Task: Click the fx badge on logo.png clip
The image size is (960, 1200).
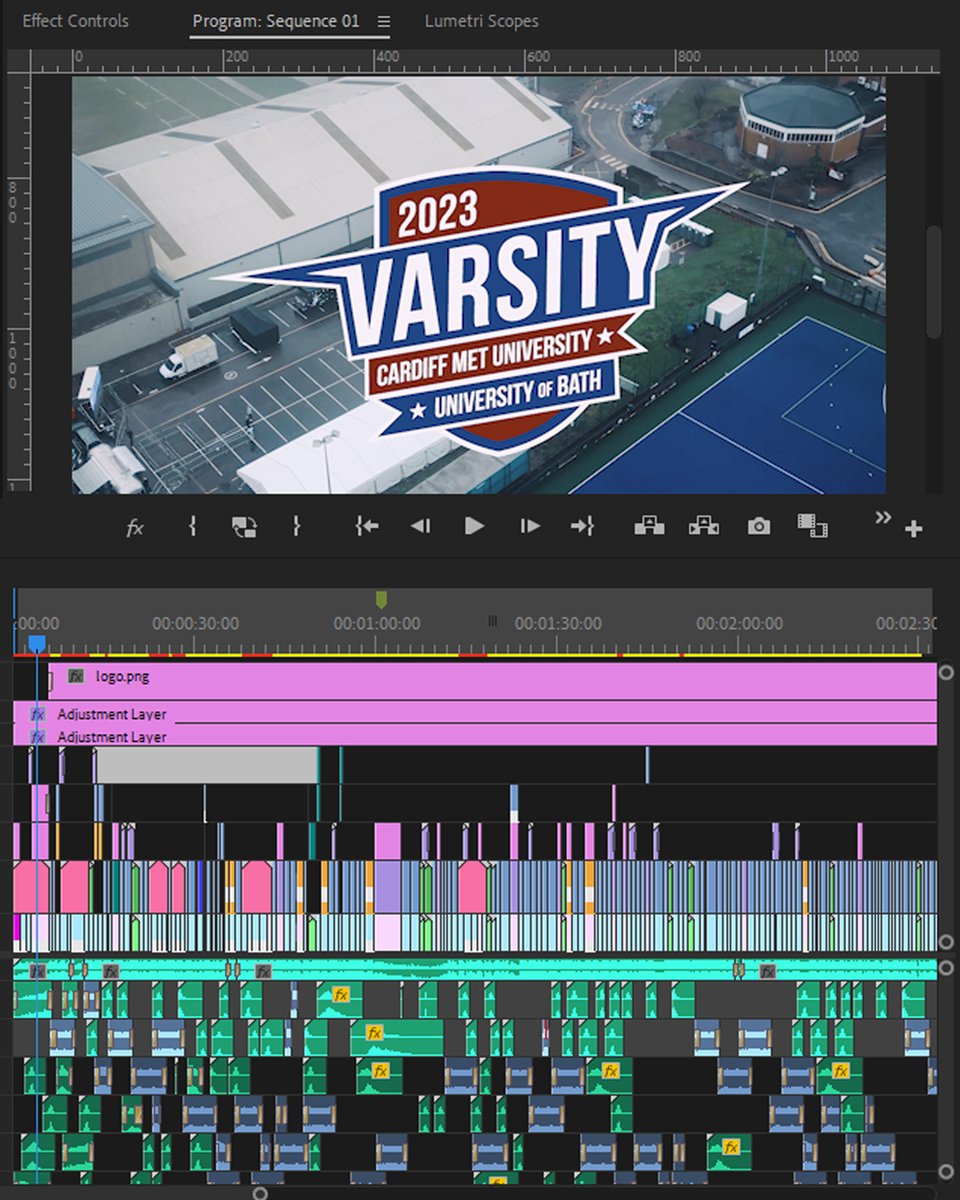Action: (76, 676)
